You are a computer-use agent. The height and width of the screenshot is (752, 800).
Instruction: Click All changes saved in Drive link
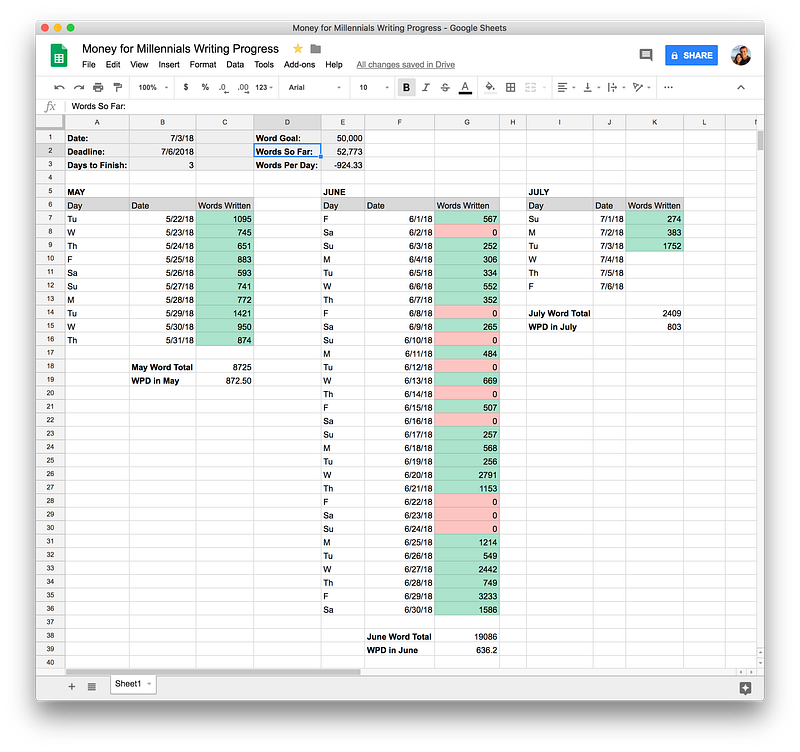click(x=406, y=65)
